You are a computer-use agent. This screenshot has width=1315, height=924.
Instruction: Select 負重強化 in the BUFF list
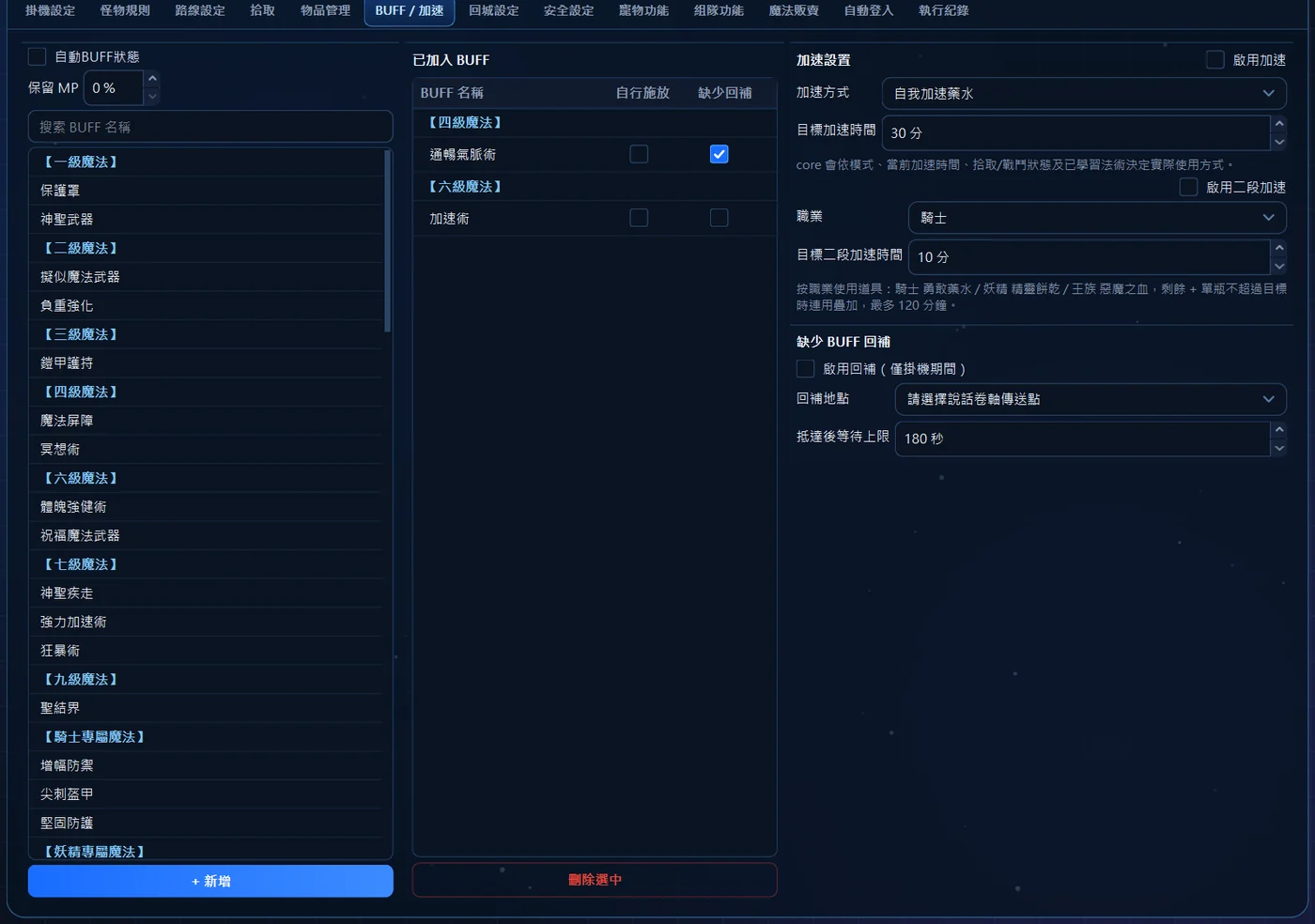pyautogui.click(x=206, y=305)
